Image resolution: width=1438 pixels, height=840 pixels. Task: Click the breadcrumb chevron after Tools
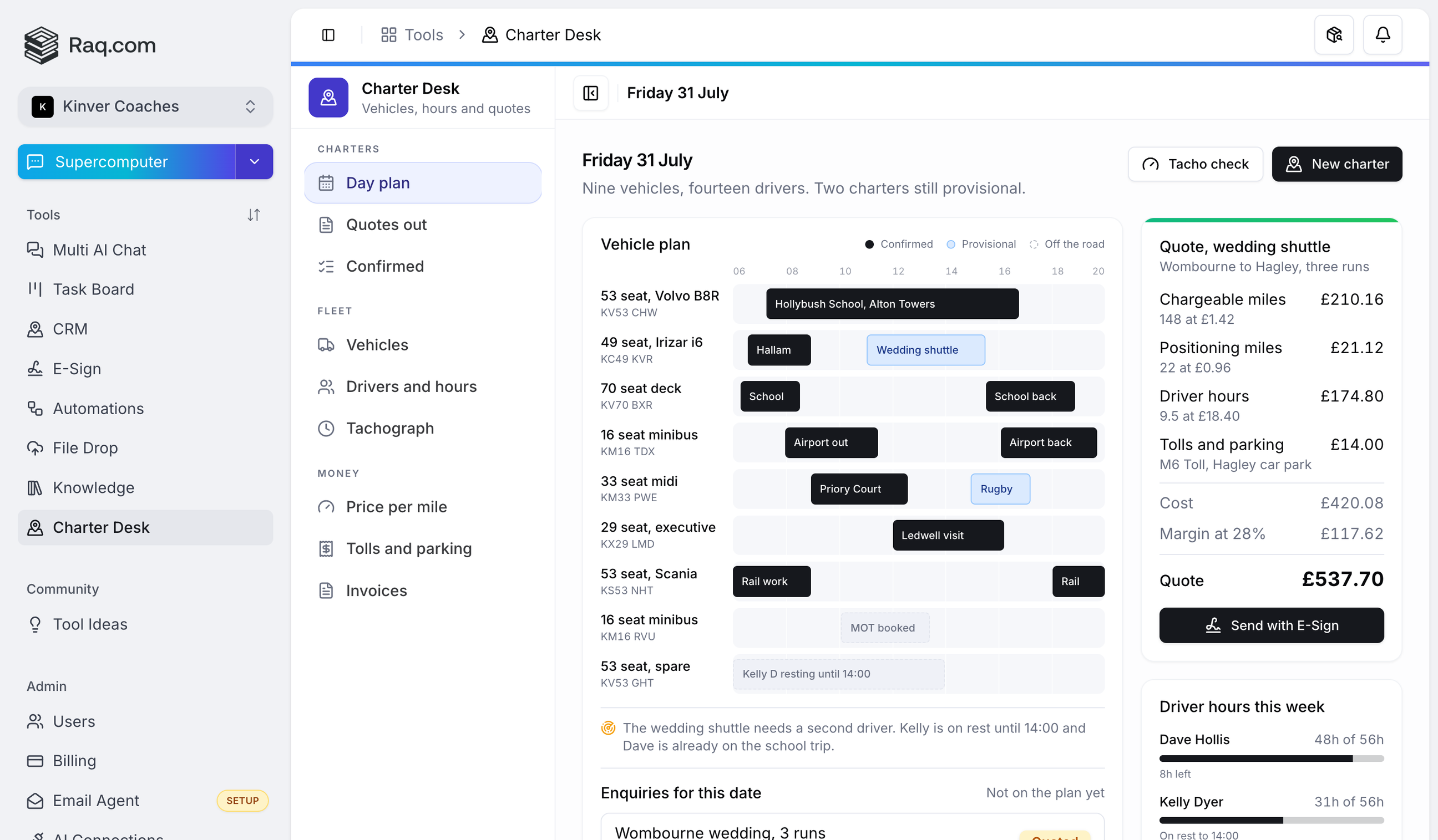point(462,35)
